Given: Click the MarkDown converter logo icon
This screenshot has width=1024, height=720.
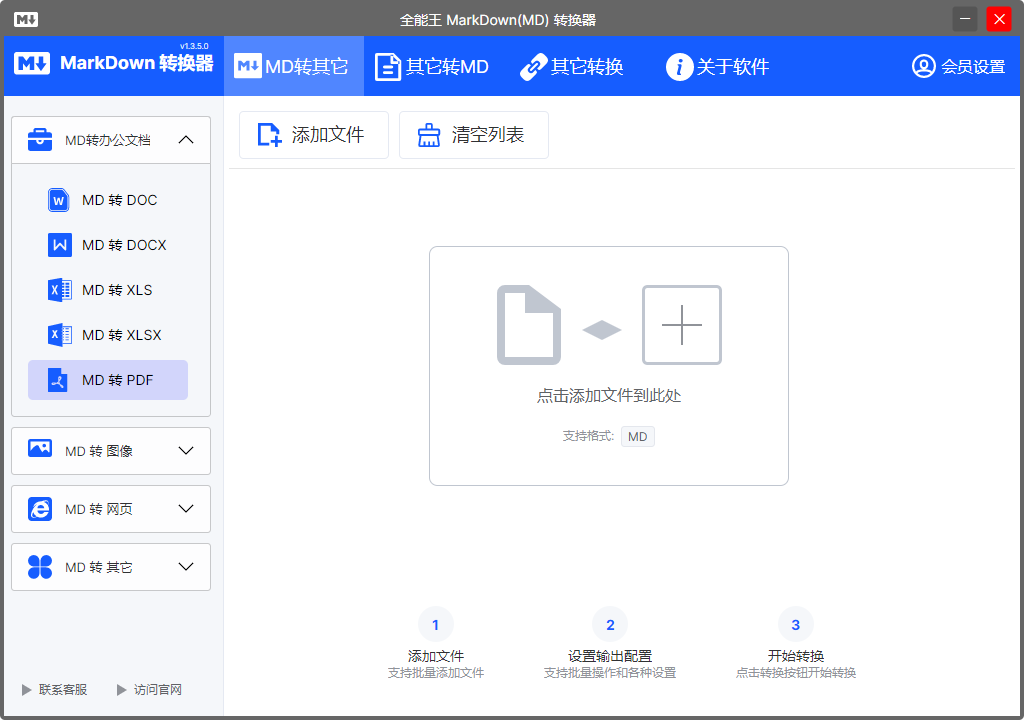Looking at the screenshot, I should click(x=31, y=63).
